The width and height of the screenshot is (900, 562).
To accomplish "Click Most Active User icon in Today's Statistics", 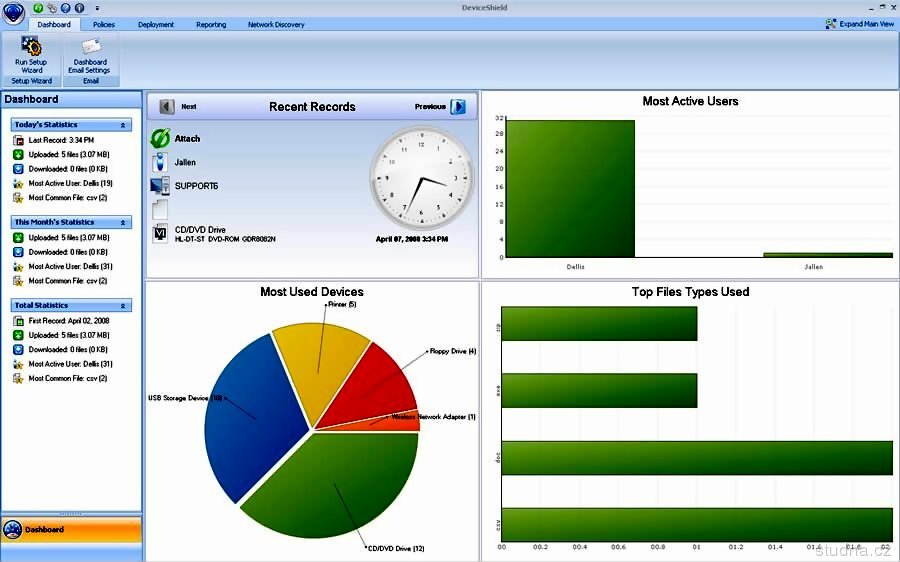I will pyautogui.click(x=18, y=184).
